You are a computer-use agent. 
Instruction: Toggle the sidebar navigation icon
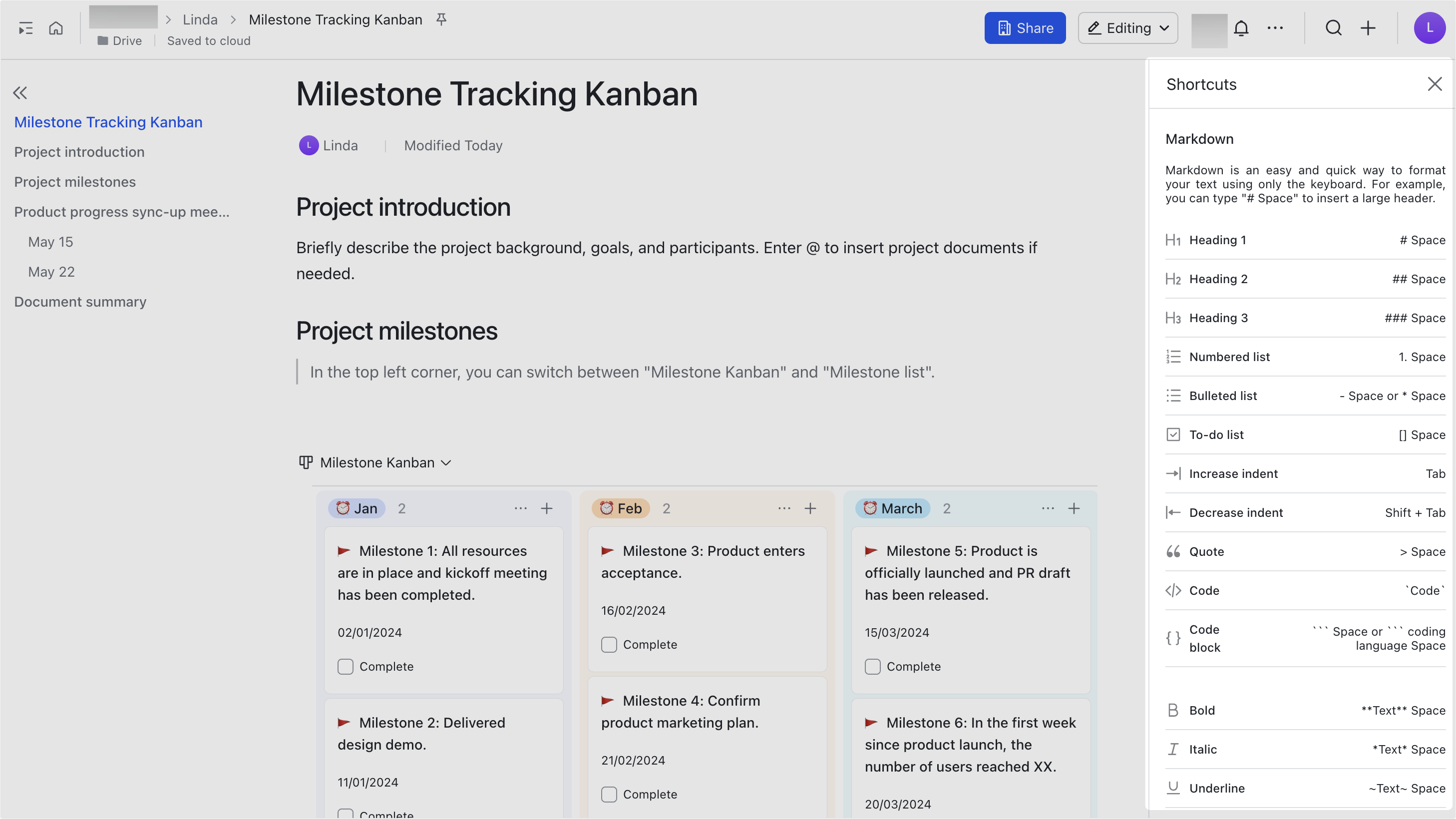click(25, 28)
